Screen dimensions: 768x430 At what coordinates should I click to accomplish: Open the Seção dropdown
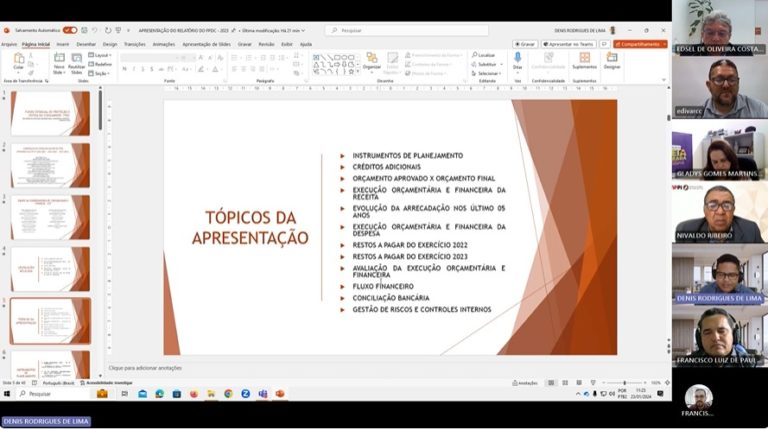click(x=101, y=73)
